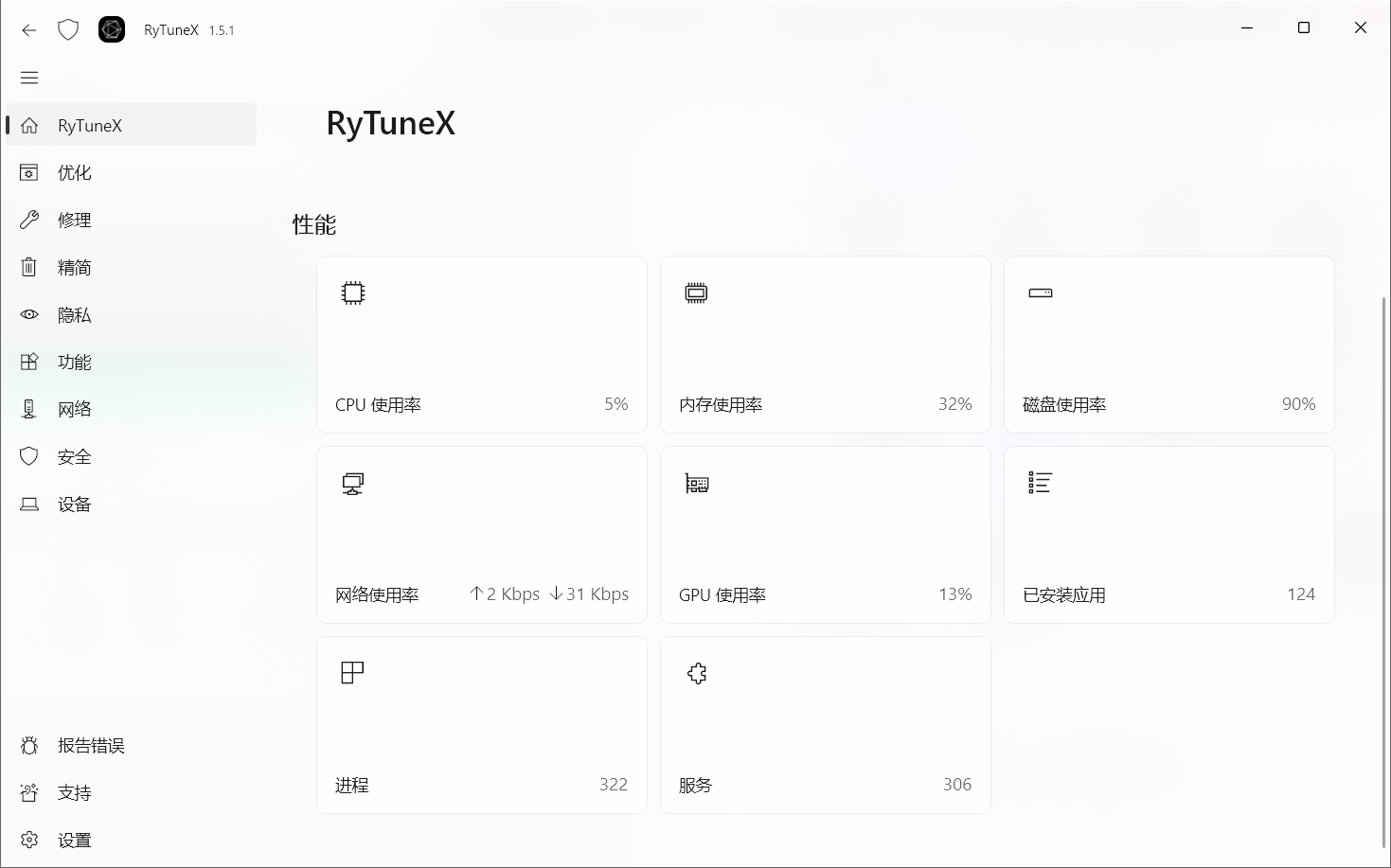The width and height of the screenshot is (1391, 868).
Task: Open 隐私 (Privacy) via the eye icon
Action: [x=28, y=314]
